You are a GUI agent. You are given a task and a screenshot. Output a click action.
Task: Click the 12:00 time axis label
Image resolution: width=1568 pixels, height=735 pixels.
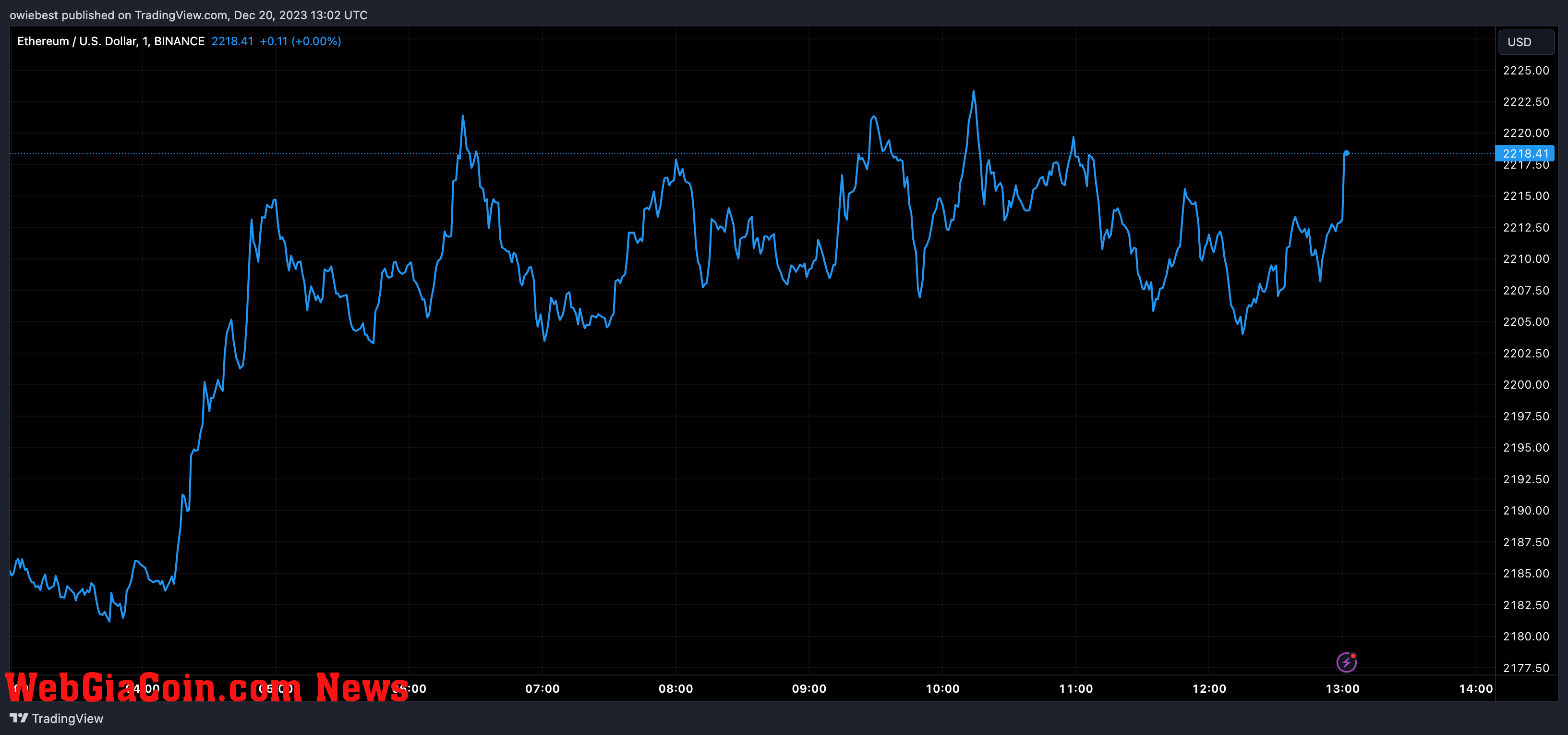[1209, 689]
